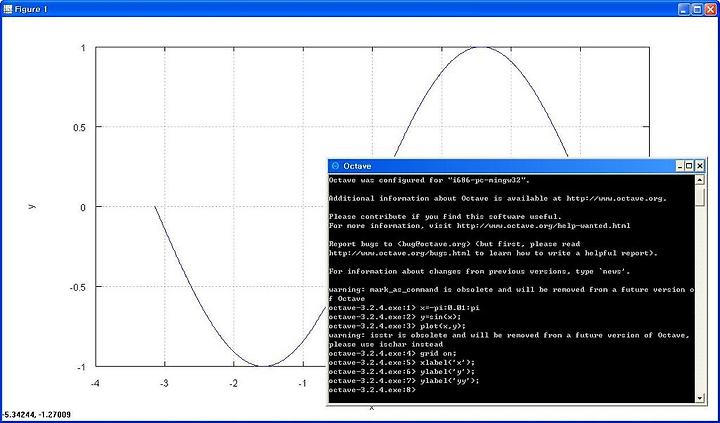Click the x-axis tick label -2
The width and height of the screenshot is (720, 423).
[234, 384]
